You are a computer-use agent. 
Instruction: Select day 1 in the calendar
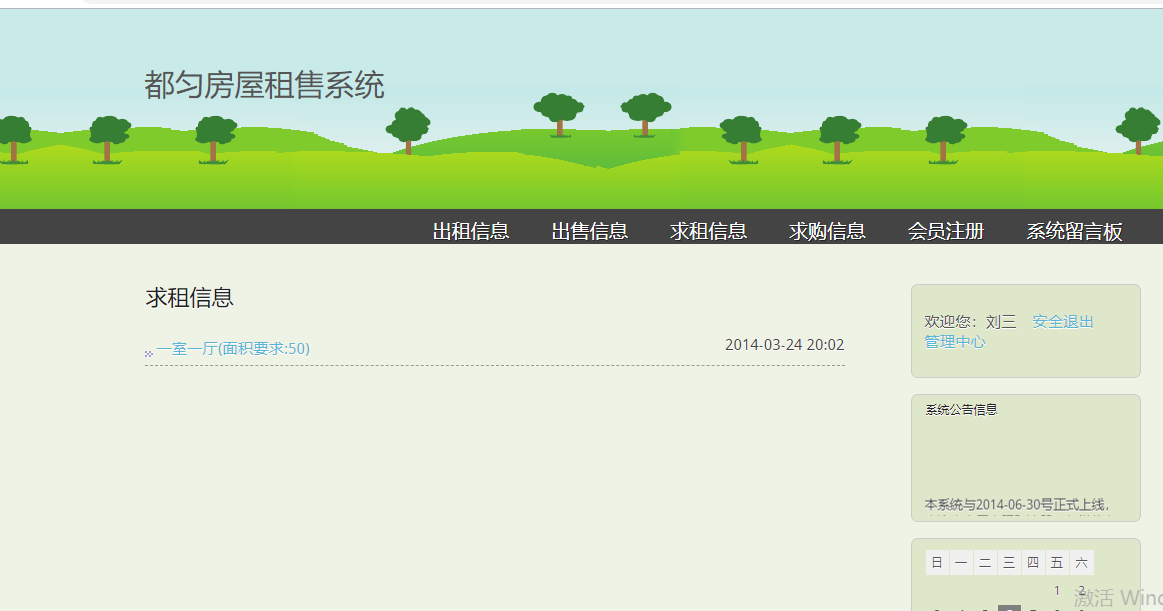[1057, 591]
